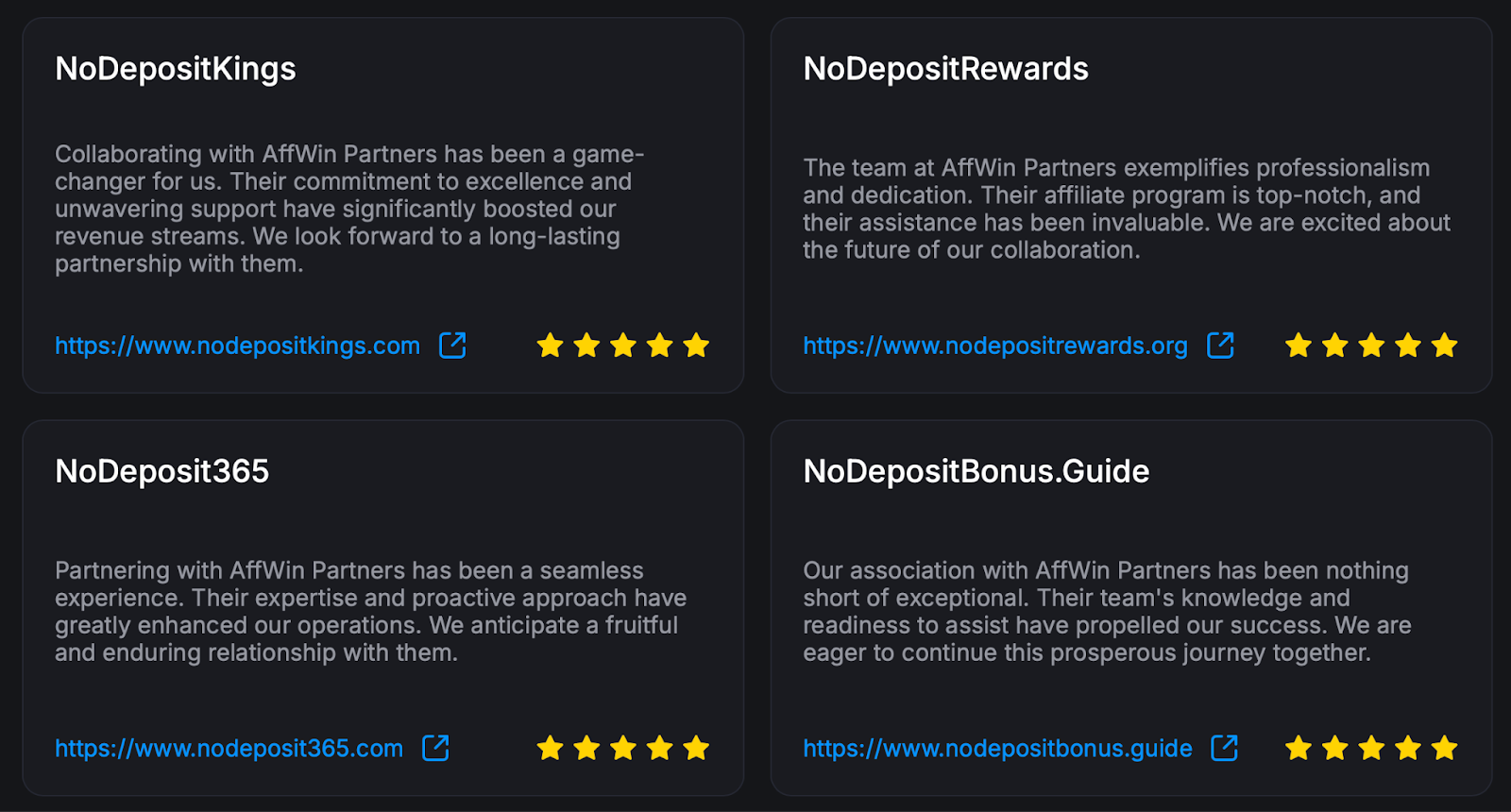Select the NoDepositRewards card title
1511x812 pixels.
pyautogui.click(x=945, y=69)
